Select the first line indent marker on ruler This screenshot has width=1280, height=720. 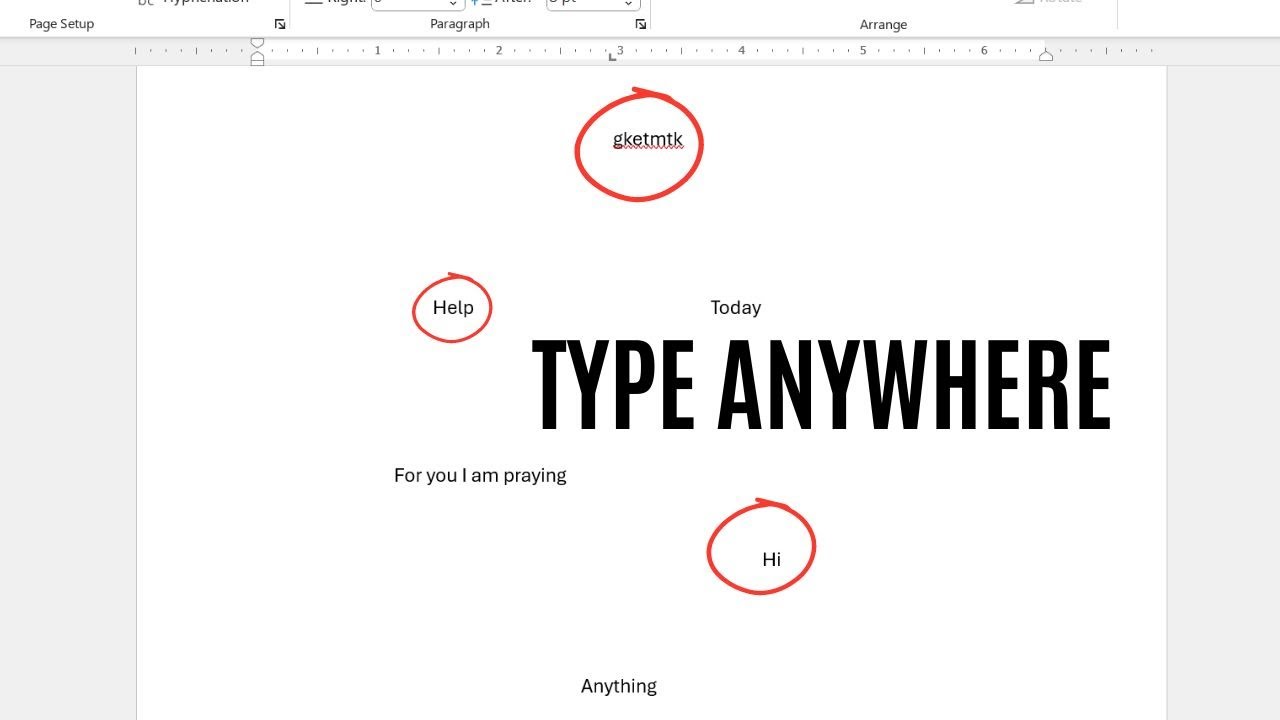[x=257, y=43]
